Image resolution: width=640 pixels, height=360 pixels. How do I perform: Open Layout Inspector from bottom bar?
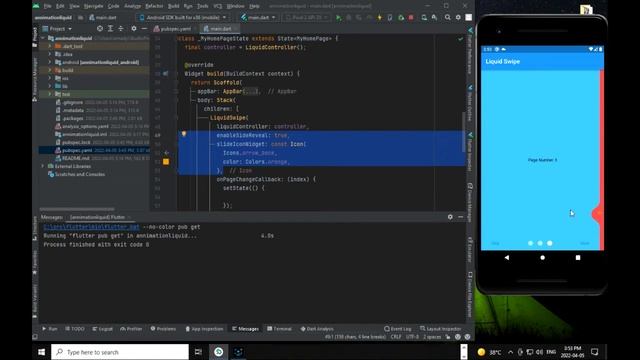[x=440, y=329]
